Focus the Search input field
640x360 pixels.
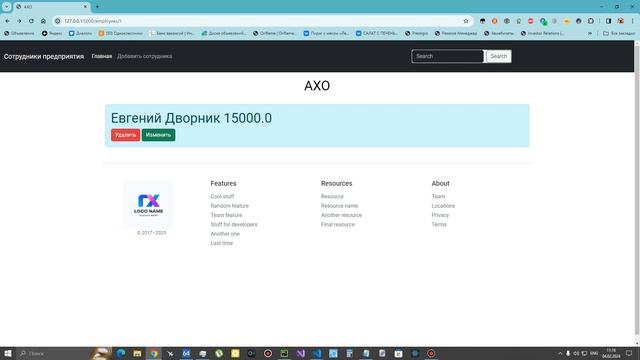point(447,56)
